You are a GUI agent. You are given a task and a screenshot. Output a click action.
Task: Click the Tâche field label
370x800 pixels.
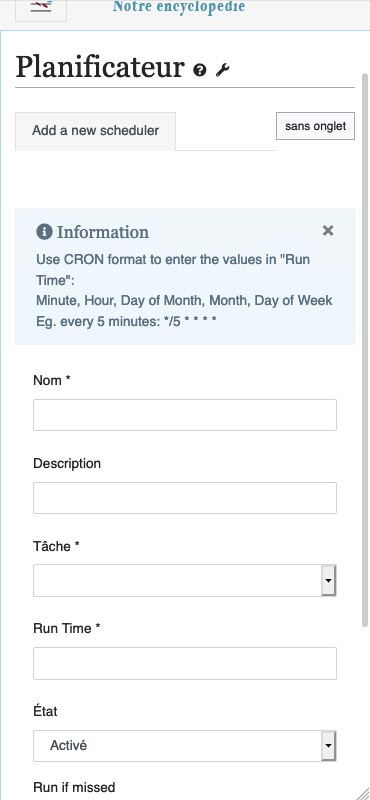click(56, 546)
